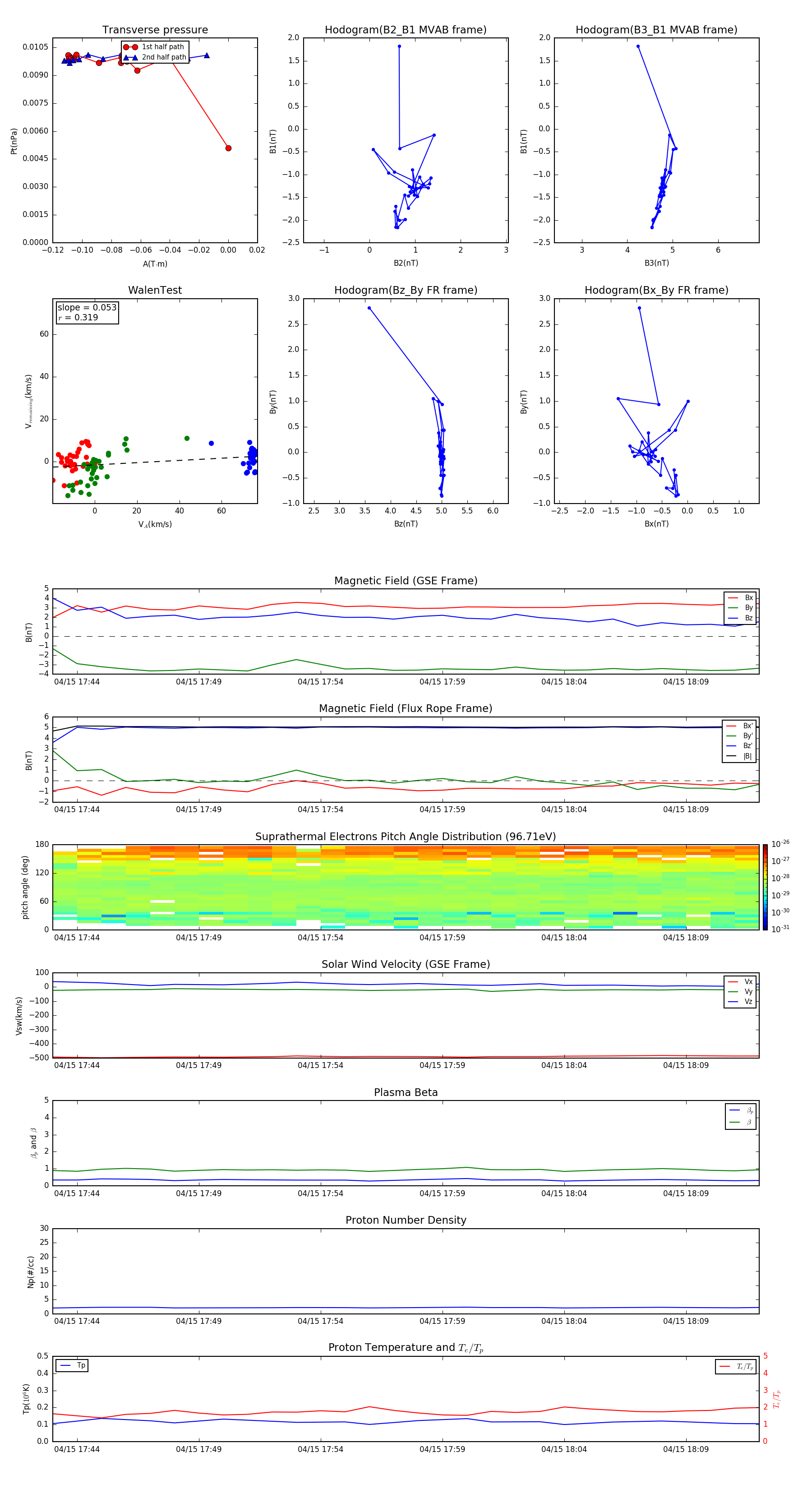Click the 'r = 0.319' annotation text
The height and width of the screenshot is (1489, 812).
click(78, 317)
